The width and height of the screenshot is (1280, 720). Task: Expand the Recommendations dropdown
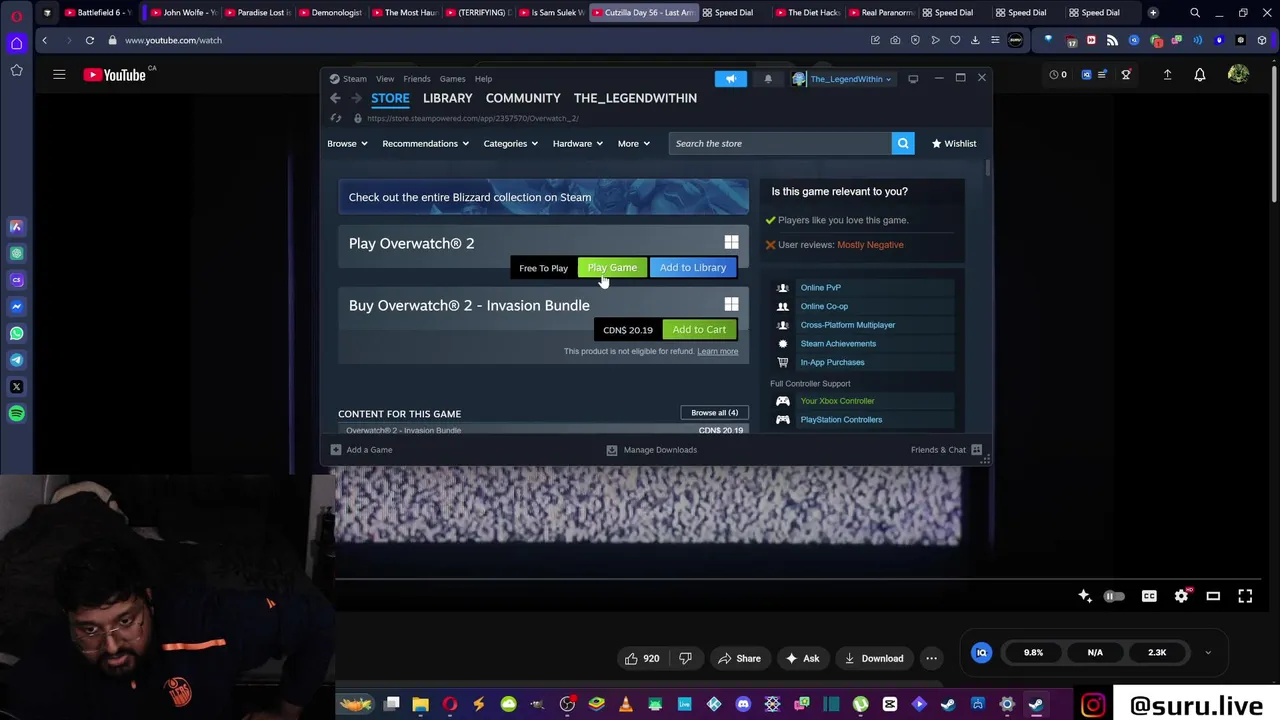(x=425, y=143)
